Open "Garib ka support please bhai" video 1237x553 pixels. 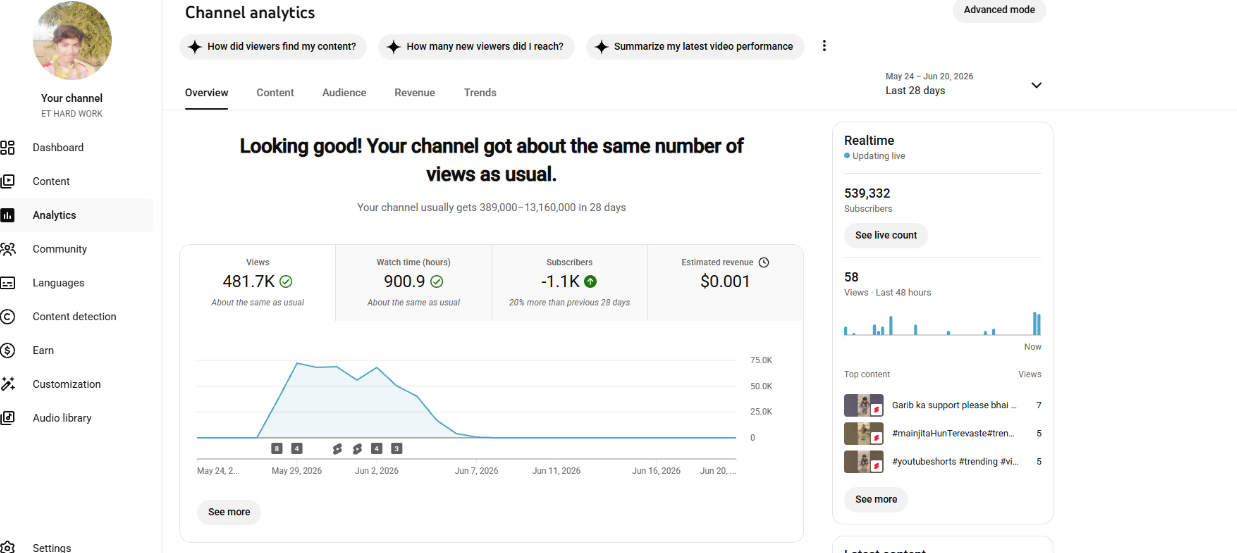(943, 405)
